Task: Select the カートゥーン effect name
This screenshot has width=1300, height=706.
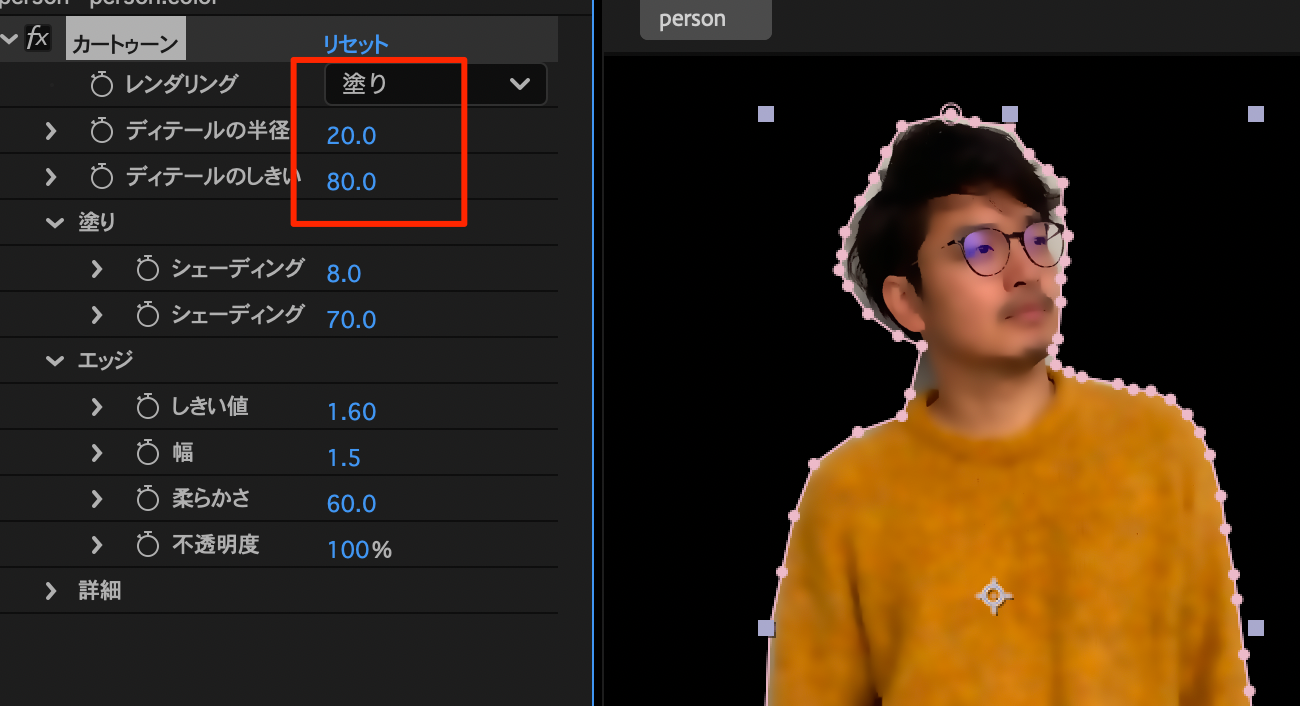Action: pyautogui.click(x=125, y=44)
